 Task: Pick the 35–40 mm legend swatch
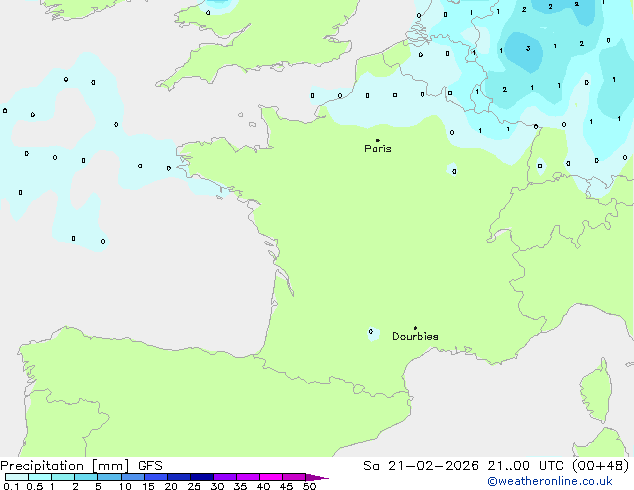248,477
